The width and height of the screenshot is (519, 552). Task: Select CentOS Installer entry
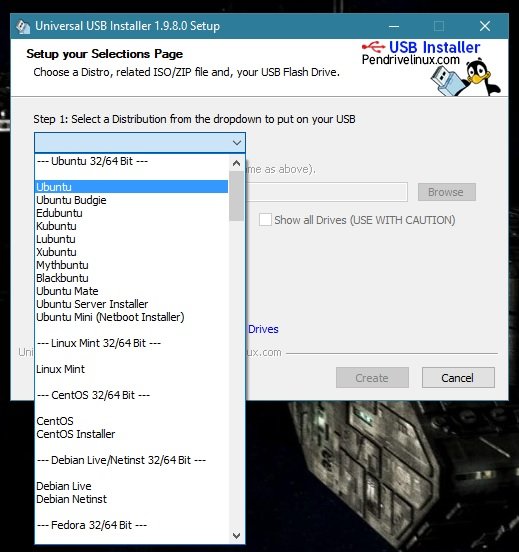(131, 434)
